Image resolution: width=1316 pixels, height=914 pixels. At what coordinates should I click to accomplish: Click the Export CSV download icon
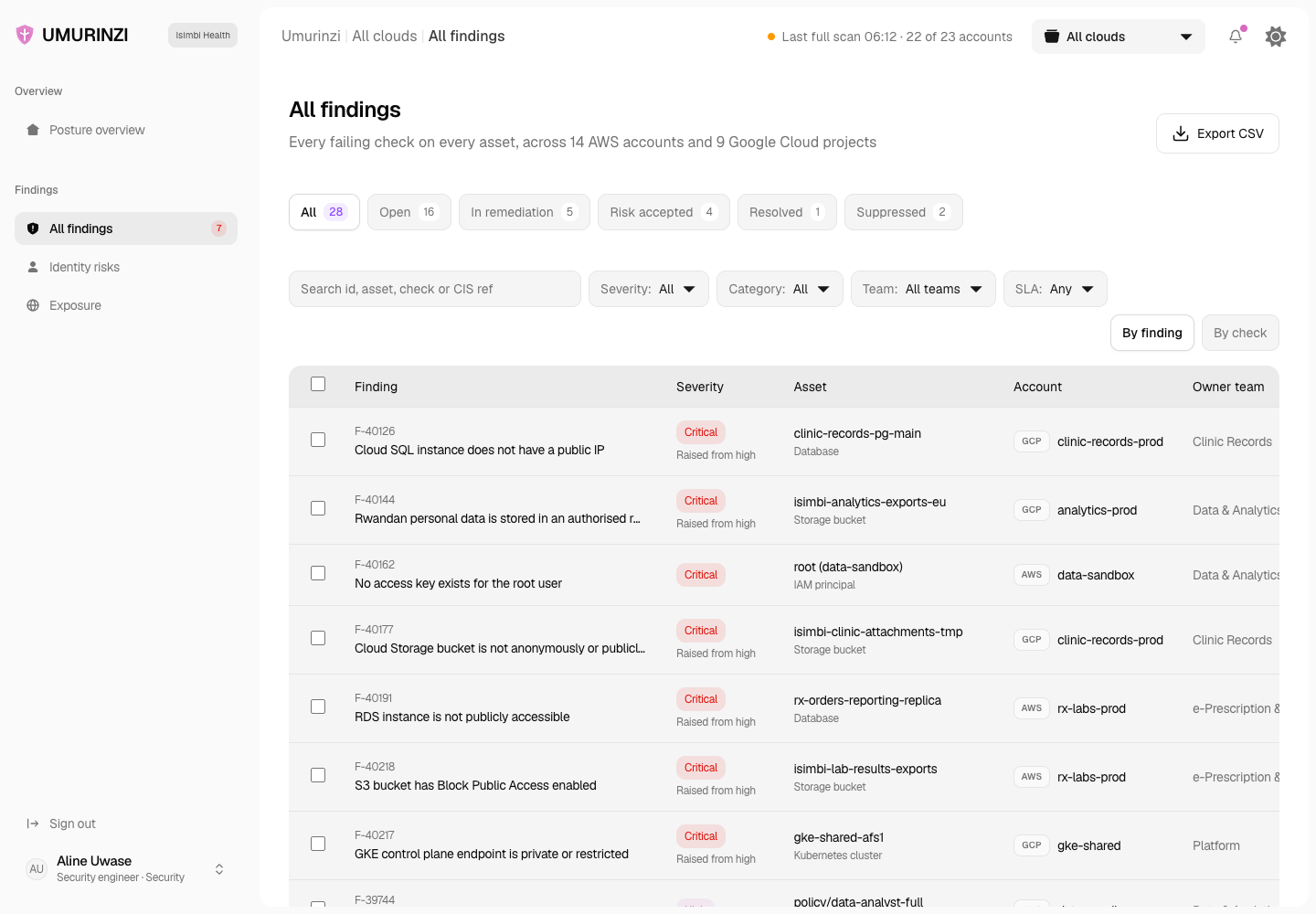coord(1181,133)
